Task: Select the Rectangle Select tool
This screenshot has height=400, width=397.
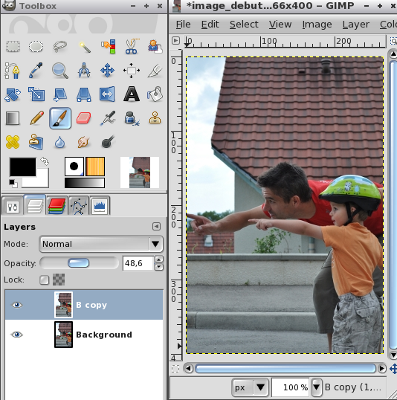Action: 13,47
